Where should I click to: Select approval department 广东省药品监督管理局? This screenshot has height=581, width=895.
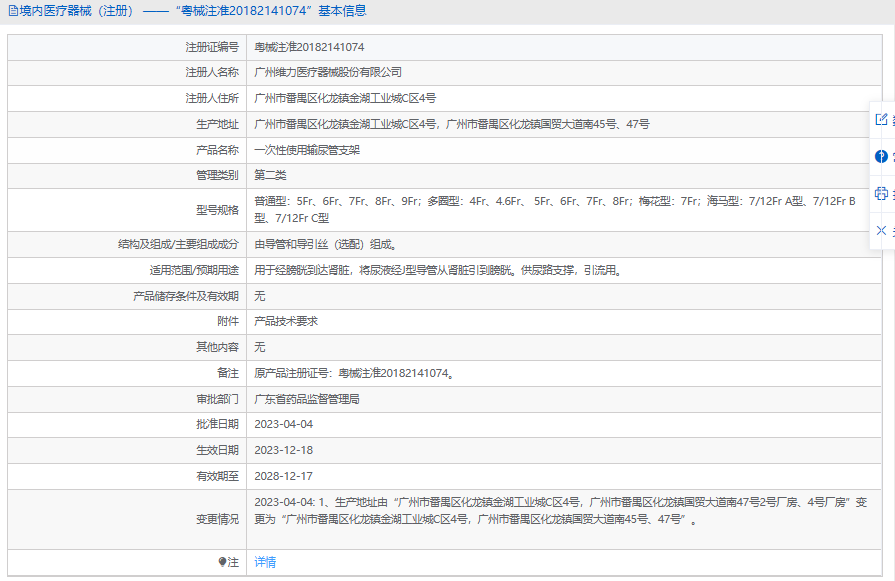coord(307,399)
